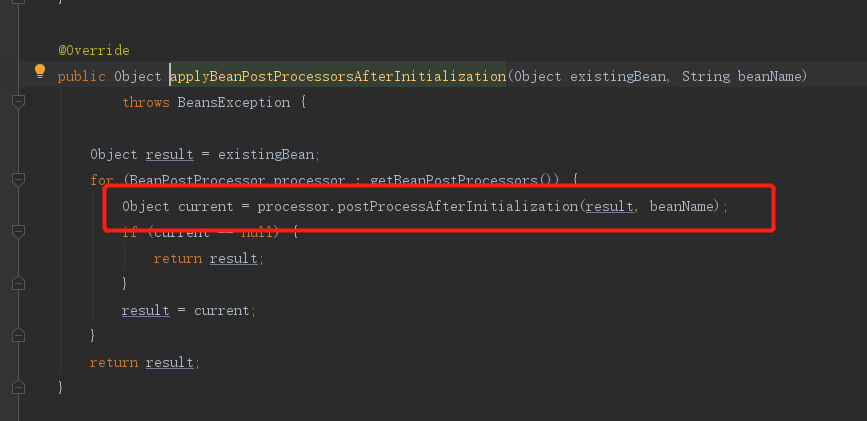The width and height of the screenshot is (867, 421).
Task: Click the final 'return result' statement
Action: pyautogui.click(x=144, y=362)
